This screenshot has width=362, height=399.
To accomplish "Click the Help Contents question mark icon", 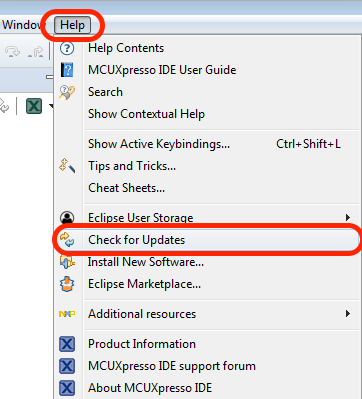I will coord(67,48).
